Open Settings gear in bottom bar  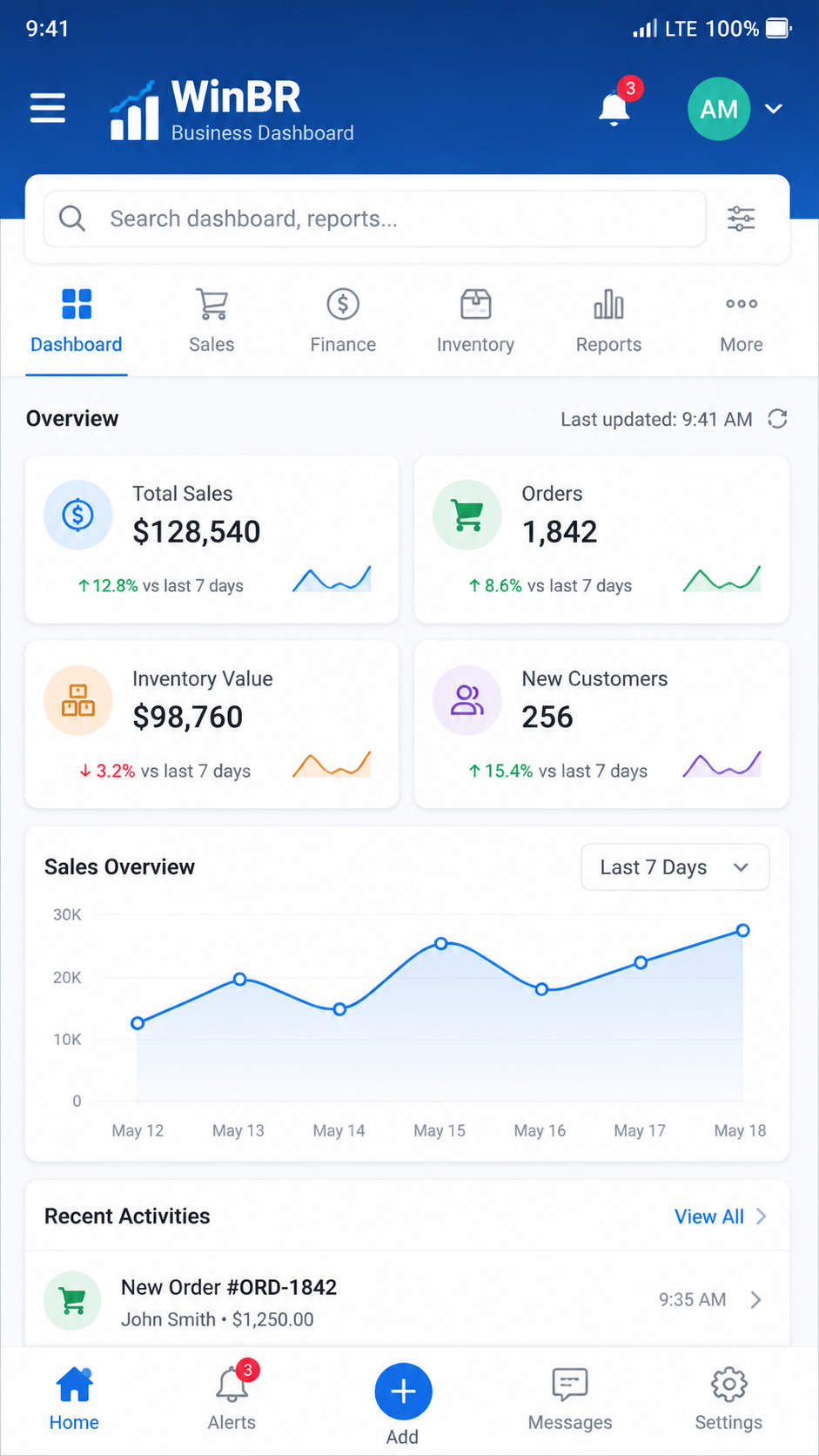click(728, 1399)
